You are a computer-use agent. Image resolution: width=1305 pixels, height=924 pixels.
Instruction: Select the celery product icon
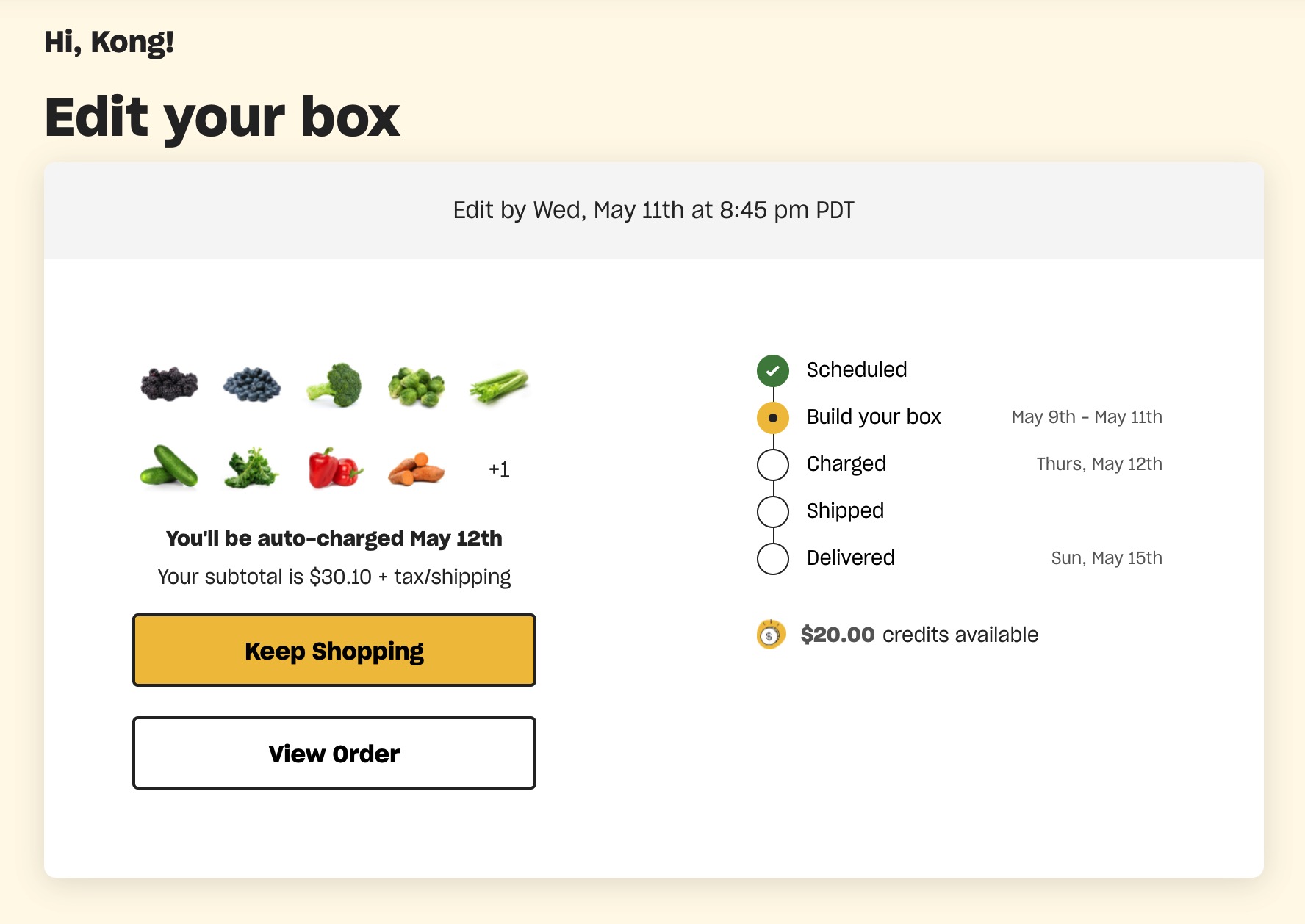(499, 386)
